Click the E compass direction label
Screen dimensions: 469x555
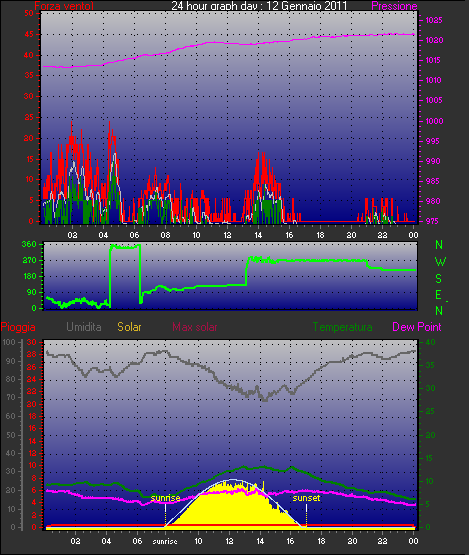439,295
